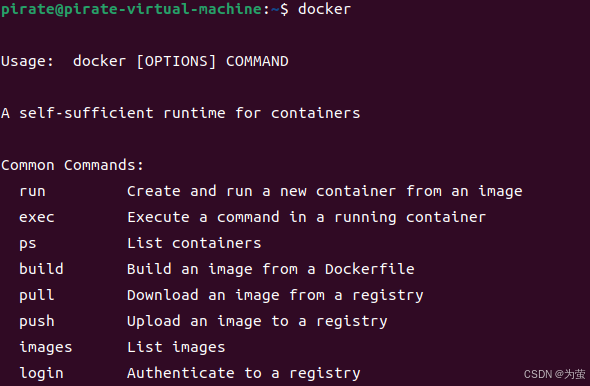This screenshot has height=386, width=590.
Task: Select the 'exec' command text
Action: [x=37, y=217]
